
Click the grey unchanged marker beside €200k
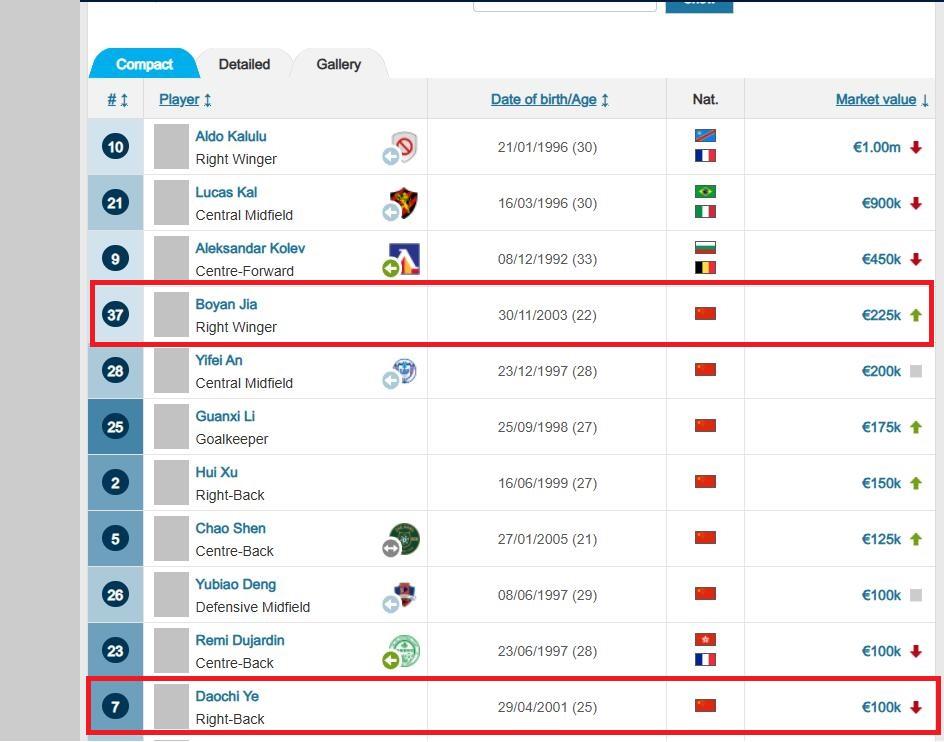coord(916,371)
